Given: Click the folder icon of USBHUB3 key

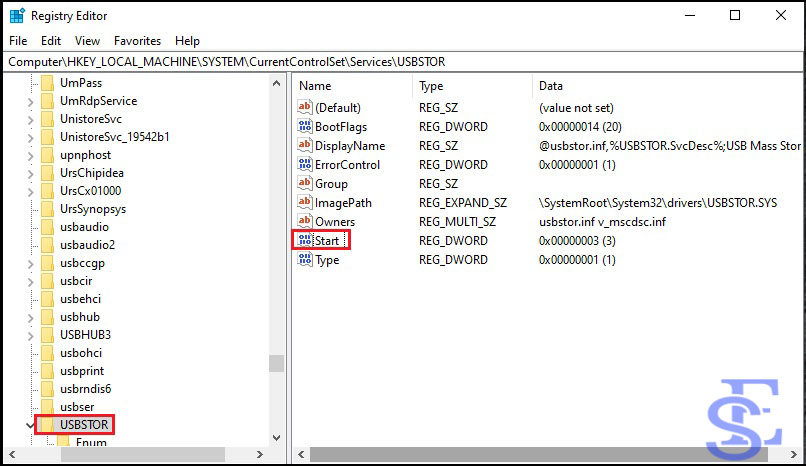Looking at the screenshot, I should point(47,335).
